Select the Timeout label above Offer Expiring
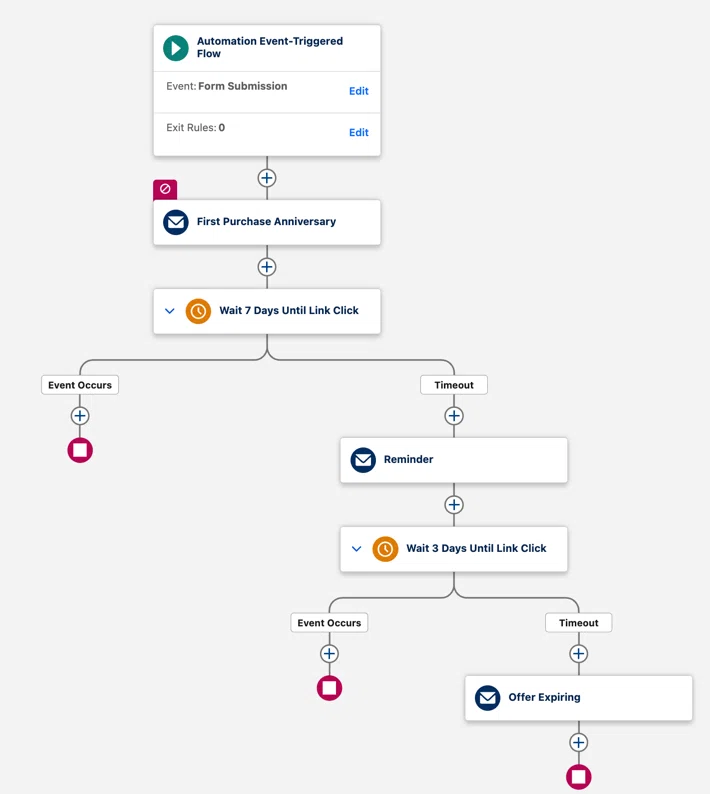This screenshot has height=794, width=710. [579, 623]
